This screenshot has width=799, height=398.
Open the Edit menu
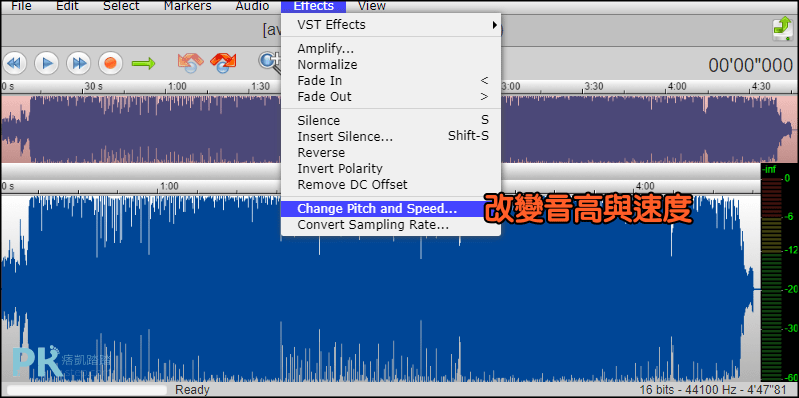coord(67,6)
